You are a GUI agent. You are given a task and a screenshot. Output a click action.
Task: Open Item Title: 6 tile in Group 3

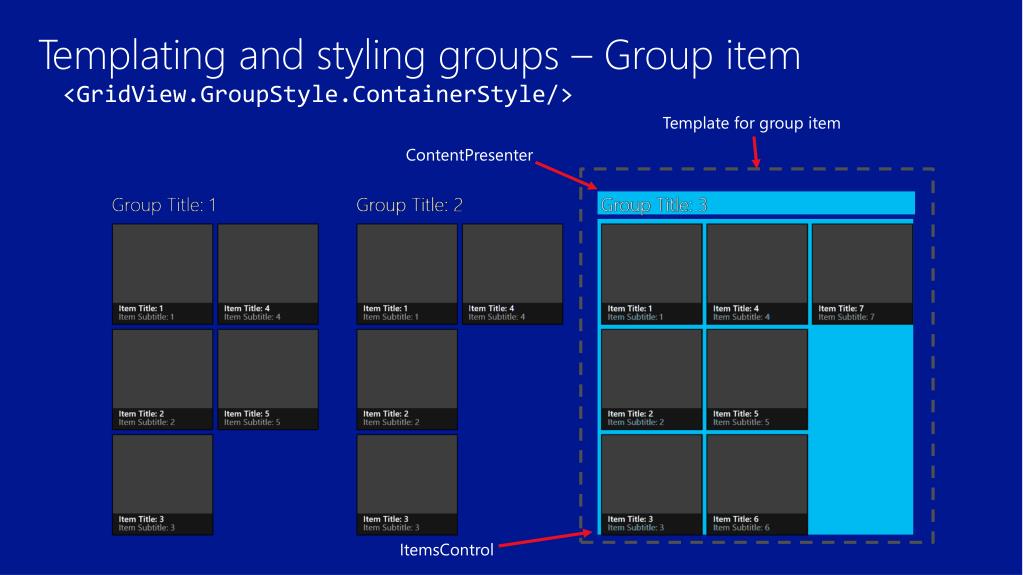[x=757, y=485]
